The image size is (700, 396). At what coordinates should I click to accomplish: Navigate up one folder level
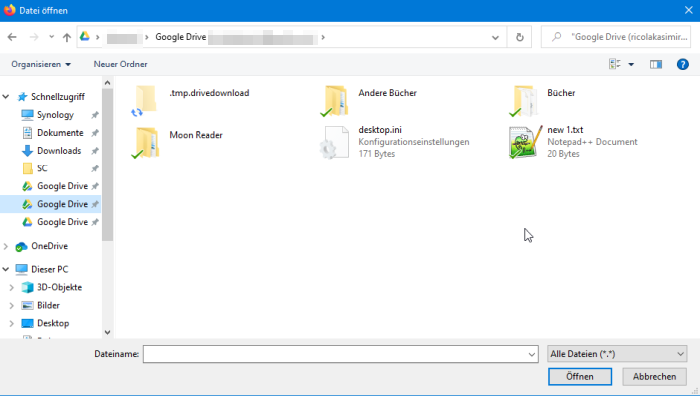[67, 37]
